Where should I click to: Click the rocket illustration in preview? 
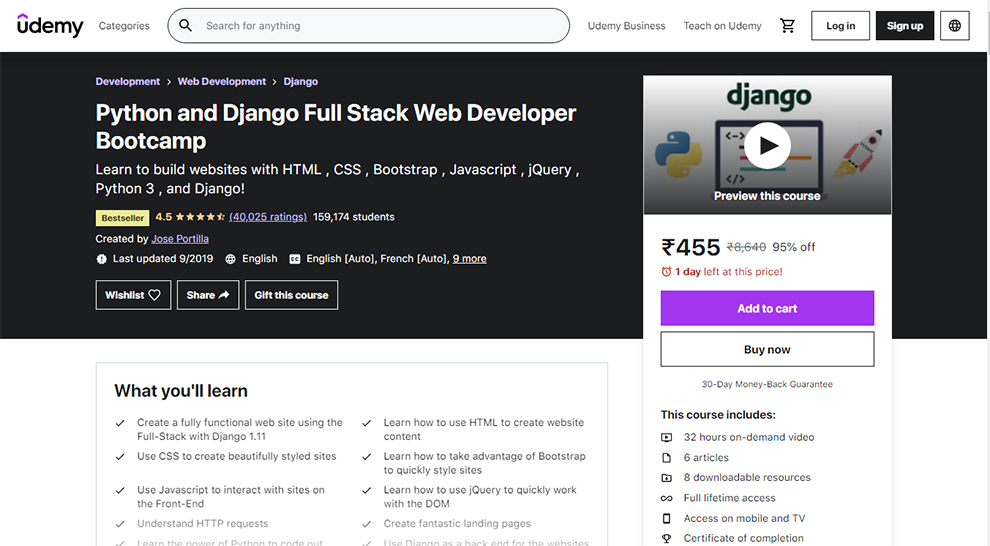pos(859,153)
